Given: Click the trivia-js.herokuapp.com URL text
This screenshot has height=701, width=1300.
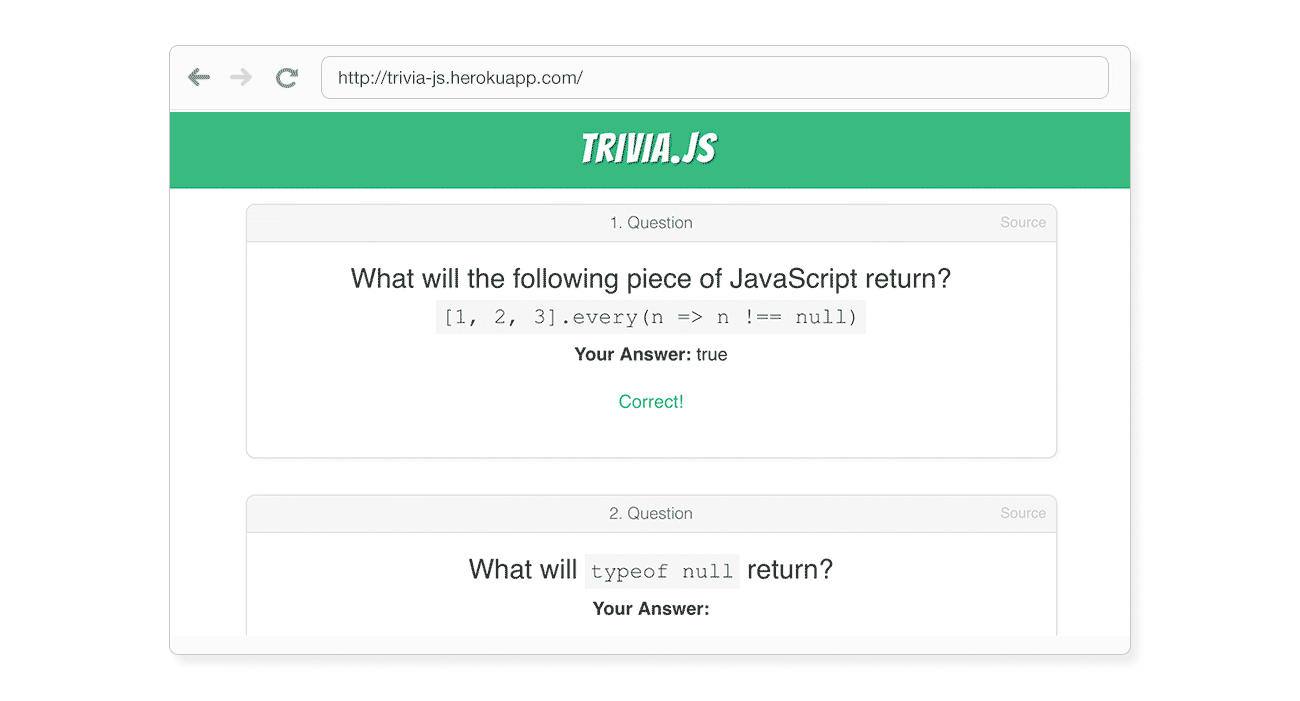Looking at the screenshot, I should coord(460,77).
